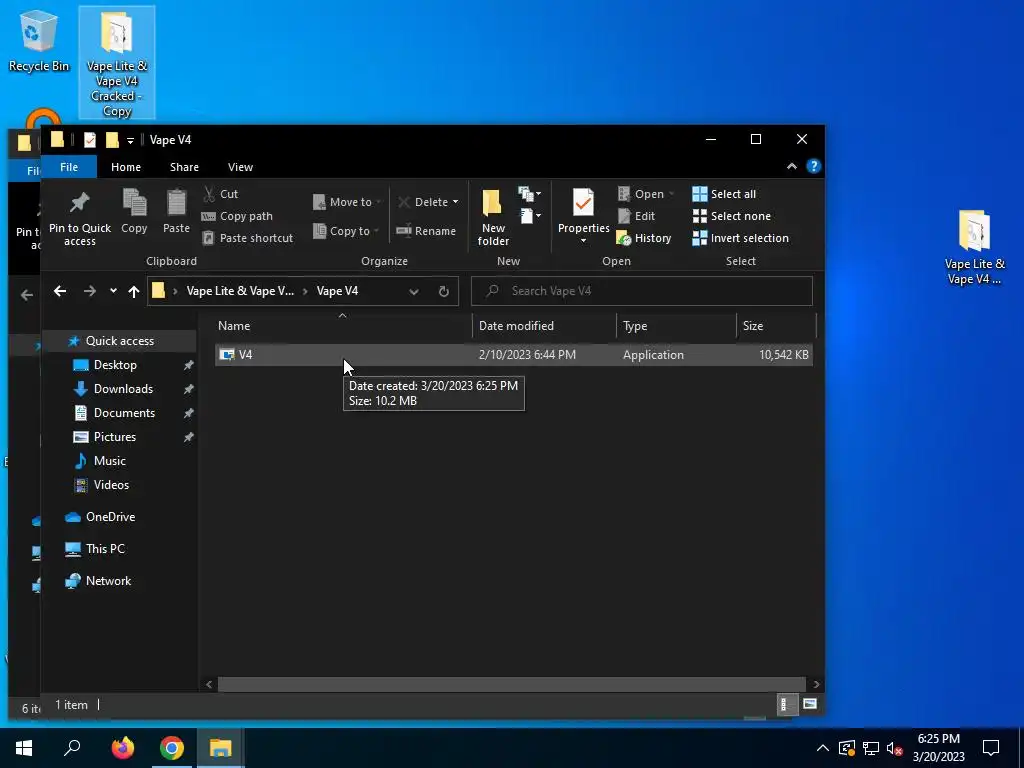Open the Properties ribbon icon
The image size is (1024, 768).
[x=583, y=202]
